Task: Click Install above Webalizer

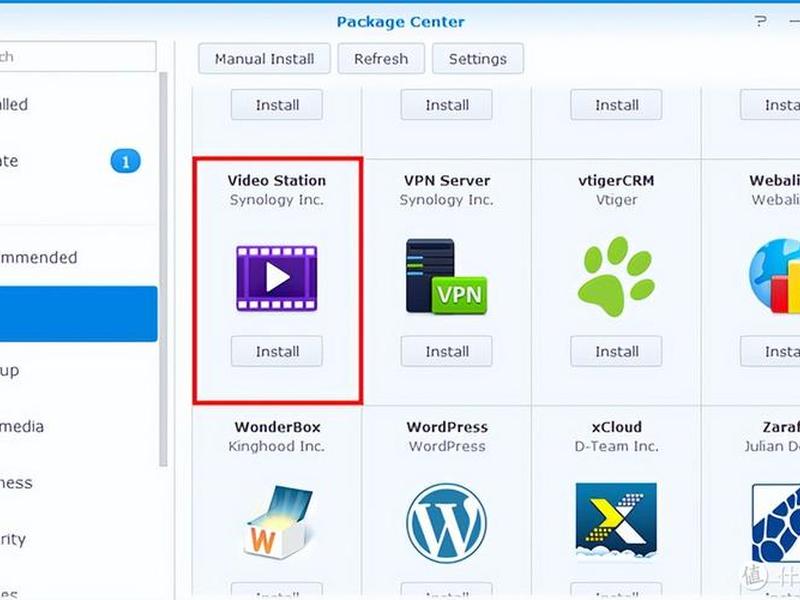Action: coord(770,105)
